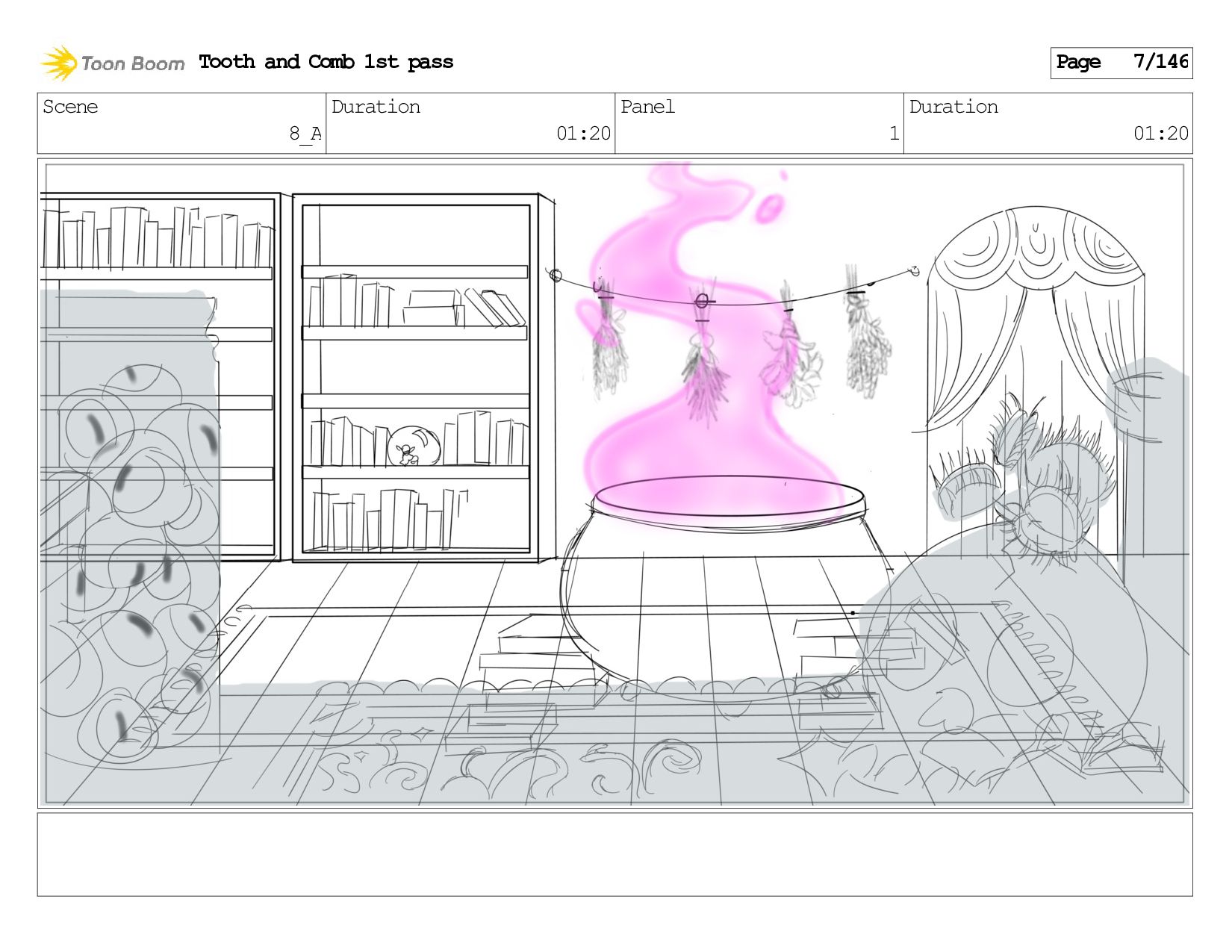Click the Toon Boom logo

(112, 63)
